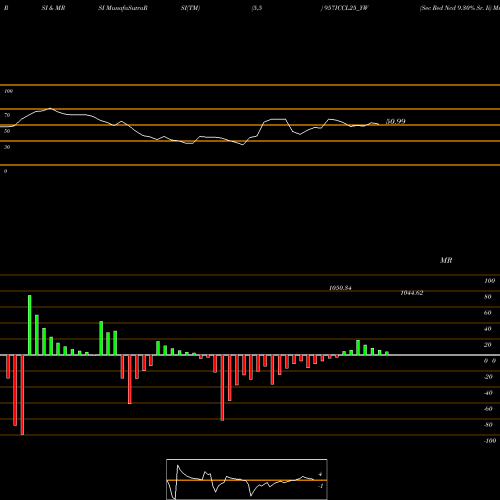
Task: Click the '957ICCL25_YW' symbol label
Action: (x=346, y=8)
